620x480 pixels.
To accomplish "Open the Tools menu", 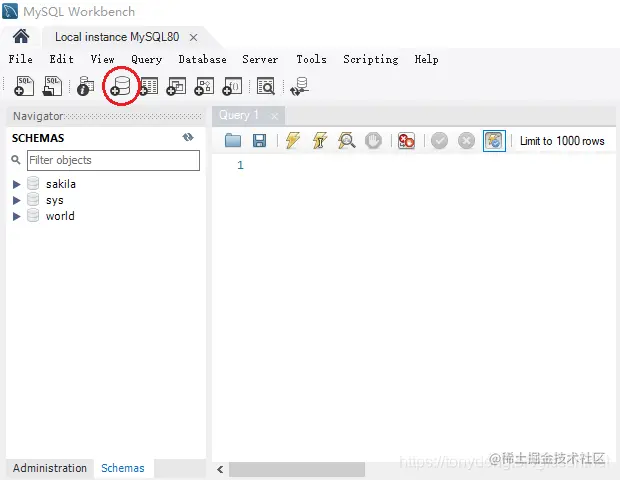I will click(311, 59).
